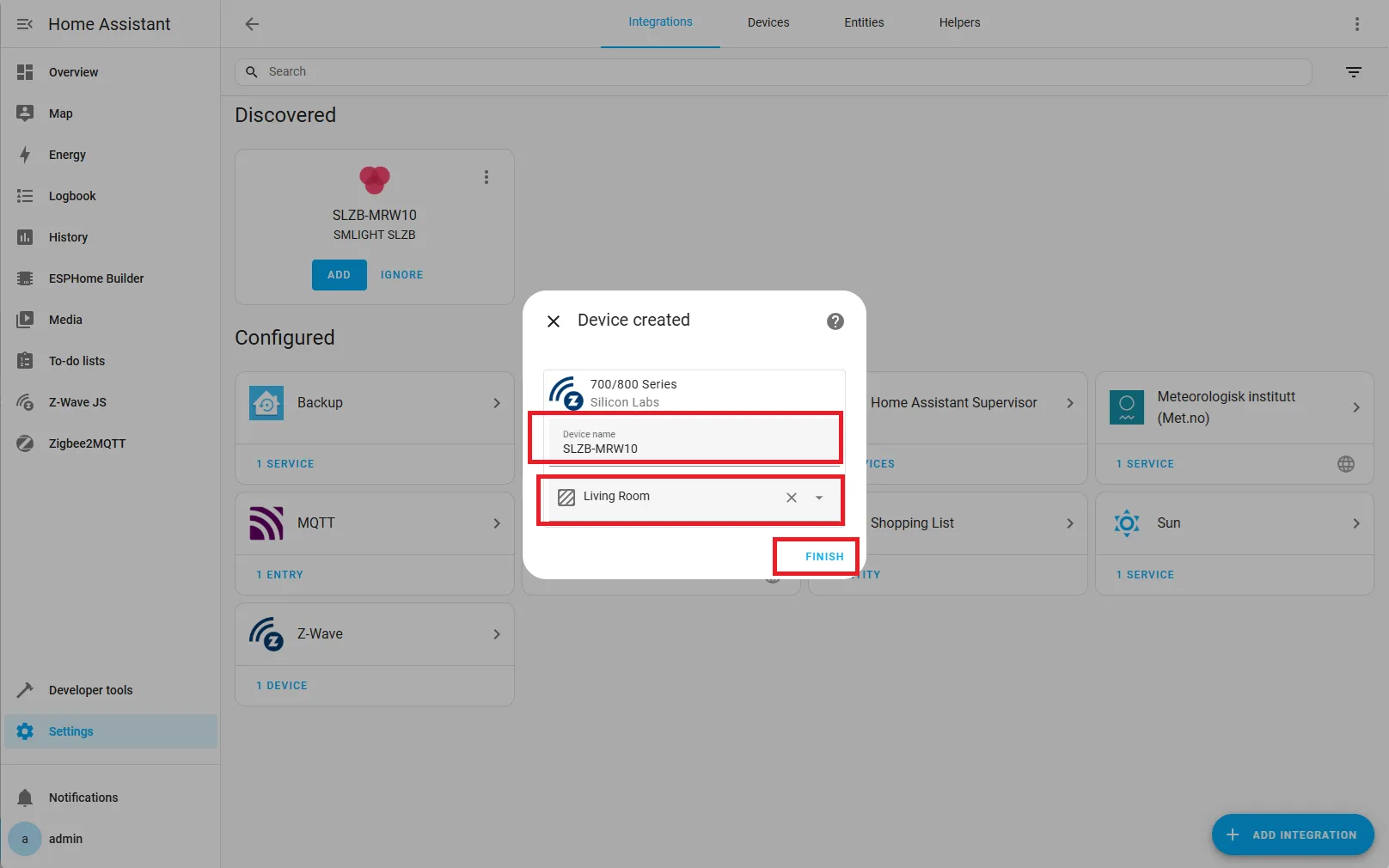Image resolution: width=1389 pixels, height=868 pixels.
Task: Clear the Living Room area with the X
Action: click(790, 498)
